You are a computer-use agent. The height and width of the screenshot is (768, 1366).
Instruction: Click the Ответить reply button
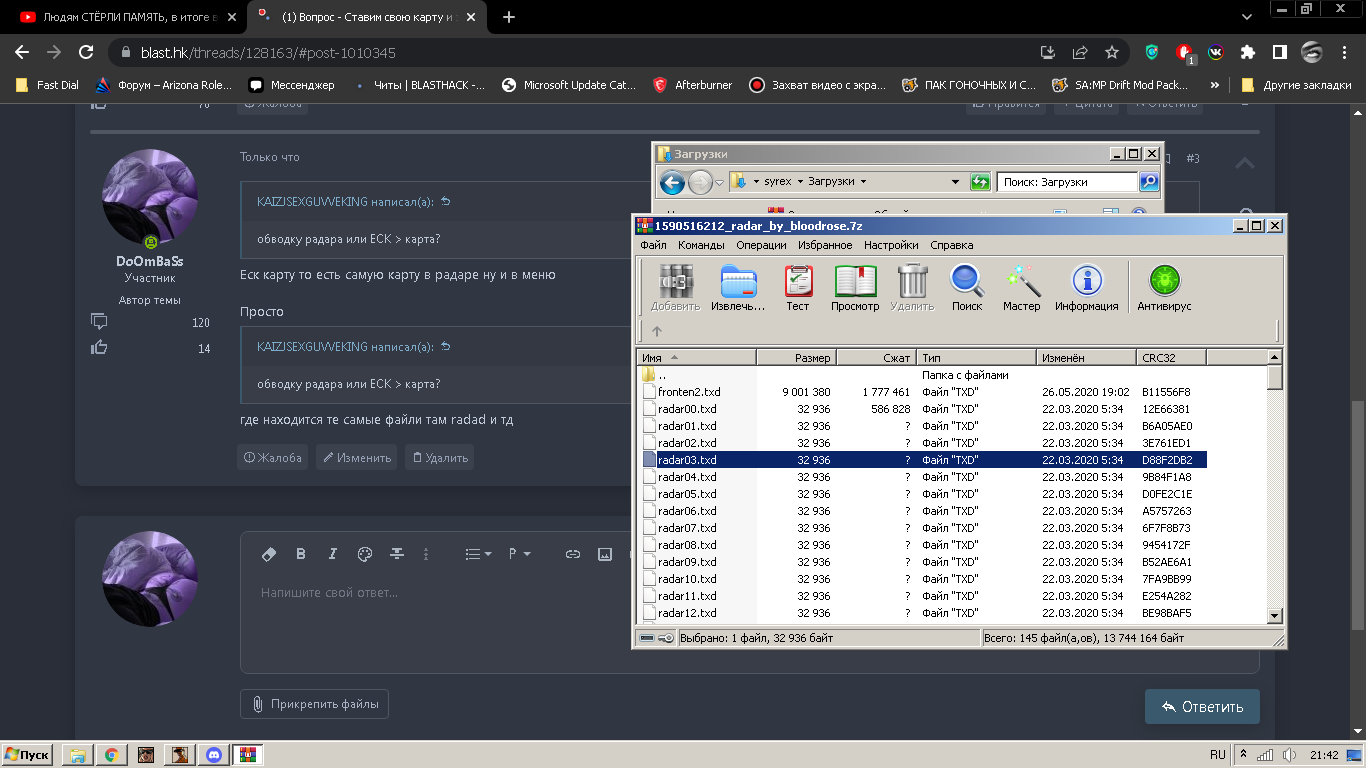click(1202, 707)
